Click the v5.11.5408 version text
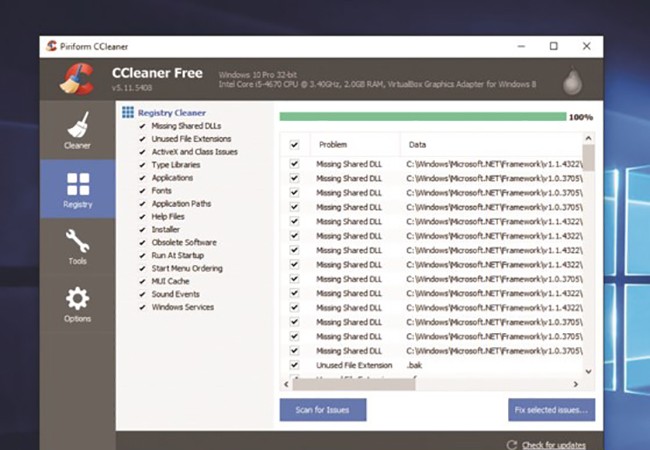This screenshot has height=450, width=650. click(132, 88)
